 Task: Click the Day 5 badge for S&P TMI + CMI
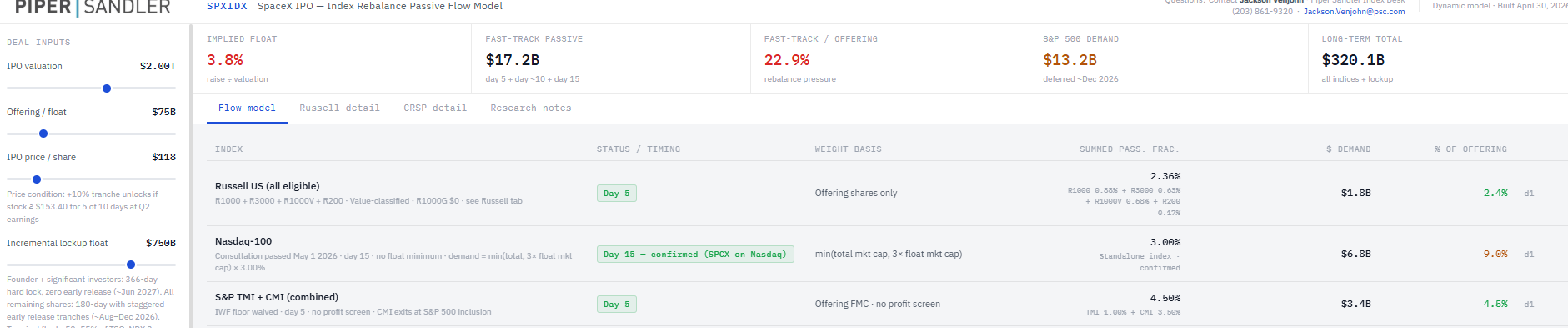617,305
